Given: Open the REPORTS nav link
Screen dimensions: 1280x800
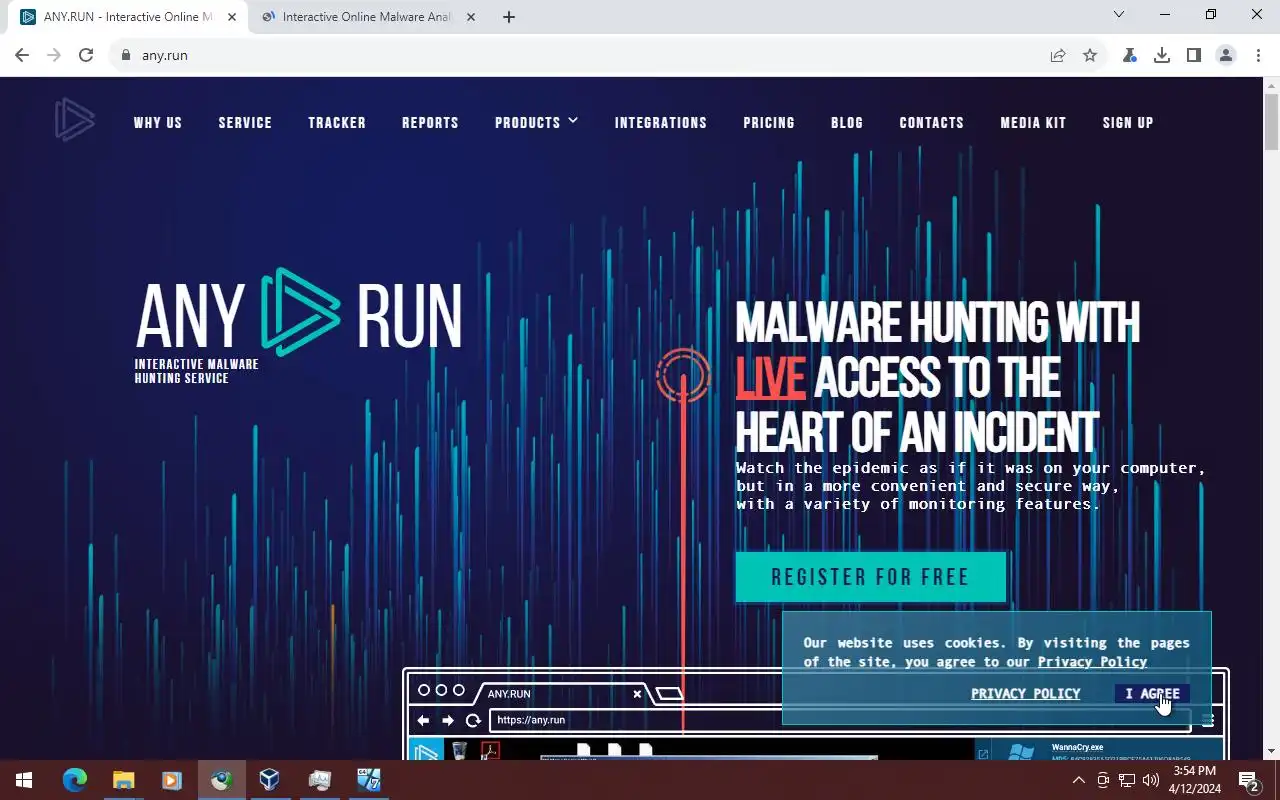Looking at the screenshot, I should click(430, 123).
